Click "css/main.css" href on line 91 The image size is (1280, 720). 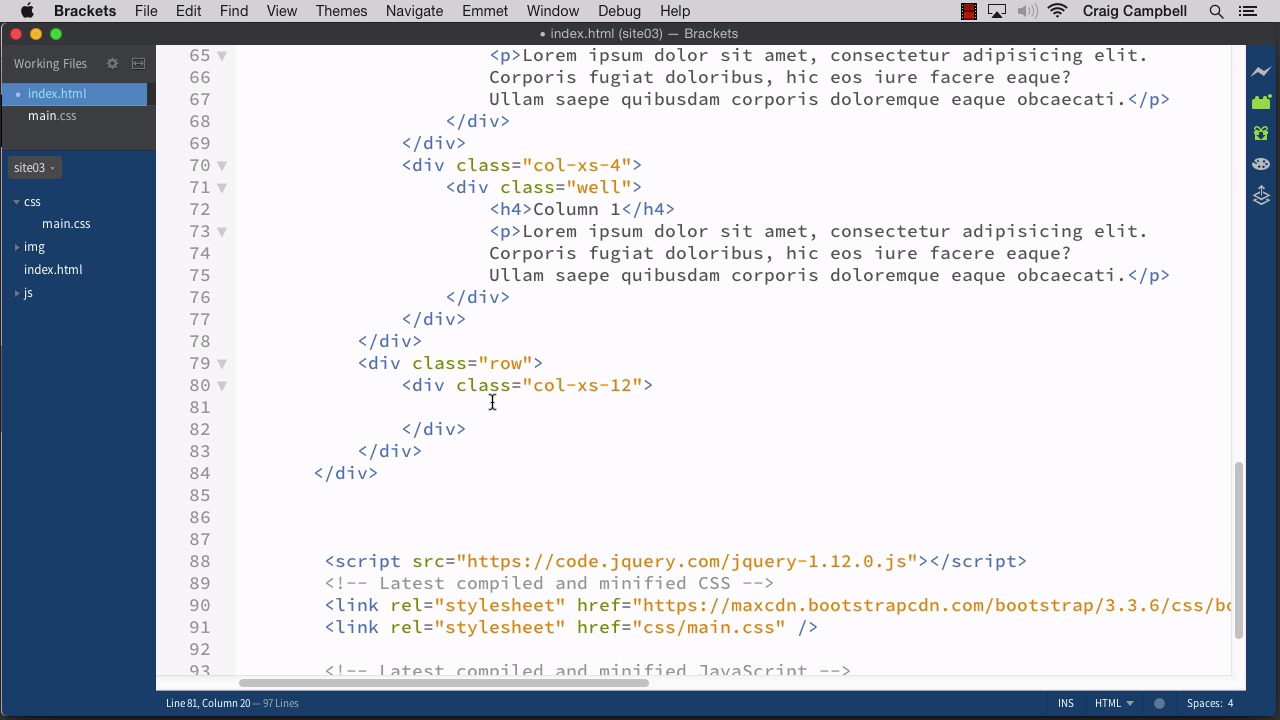click(x=709, y=628)
